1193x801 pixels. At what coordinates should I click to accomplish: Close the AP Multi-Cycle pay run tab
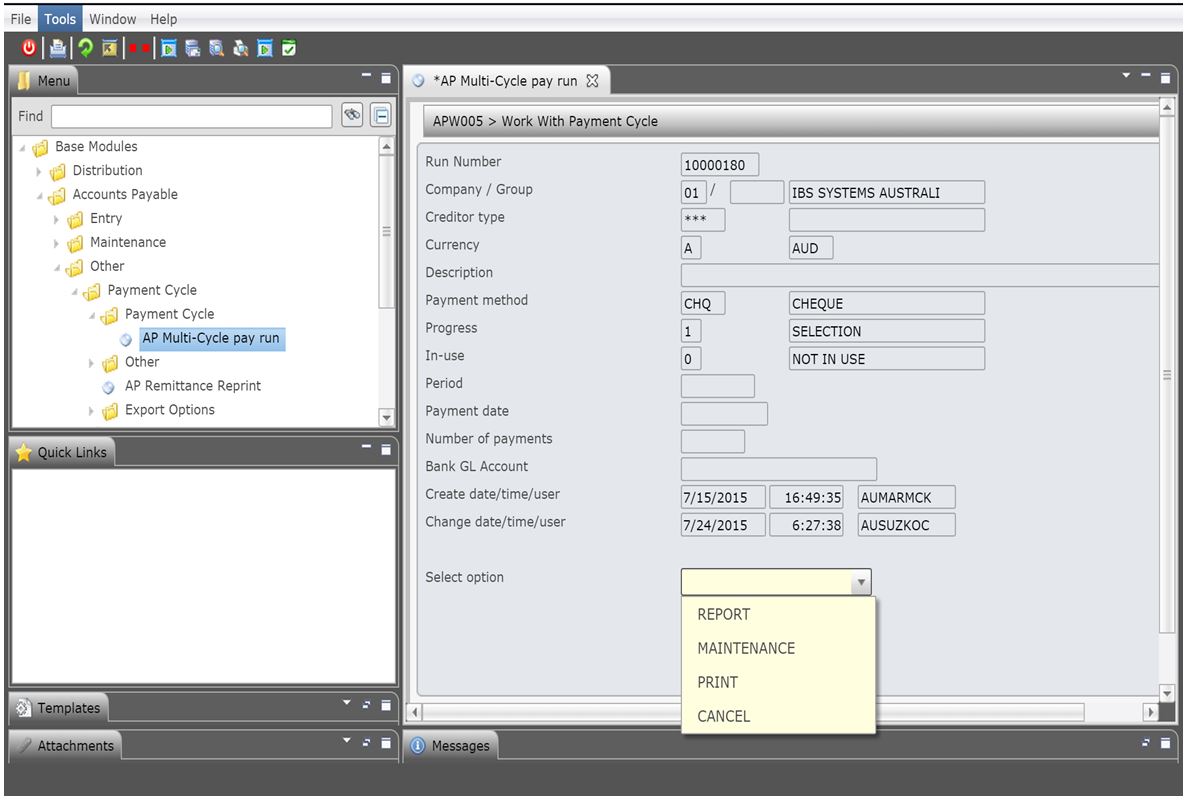point(593,81)
